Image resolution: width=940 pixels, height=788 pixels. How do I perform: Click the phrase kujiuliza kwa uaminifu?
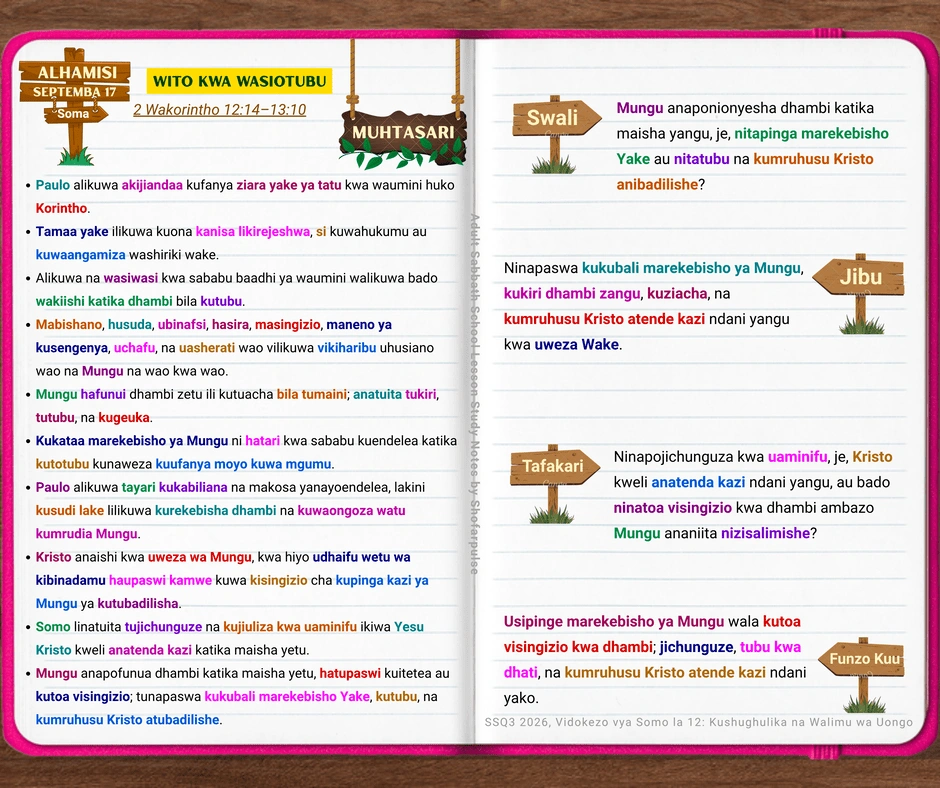(x=290, y=627)
